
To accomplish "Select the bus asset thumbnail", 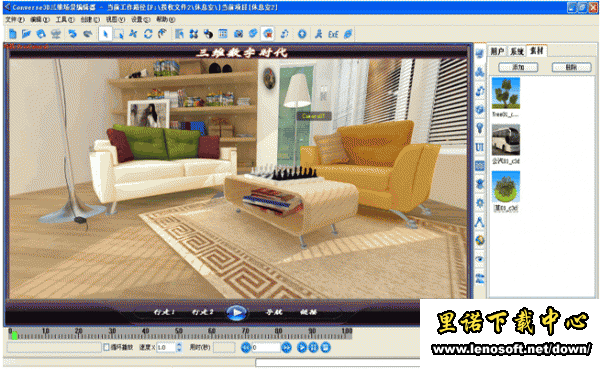I will (506, 140).
